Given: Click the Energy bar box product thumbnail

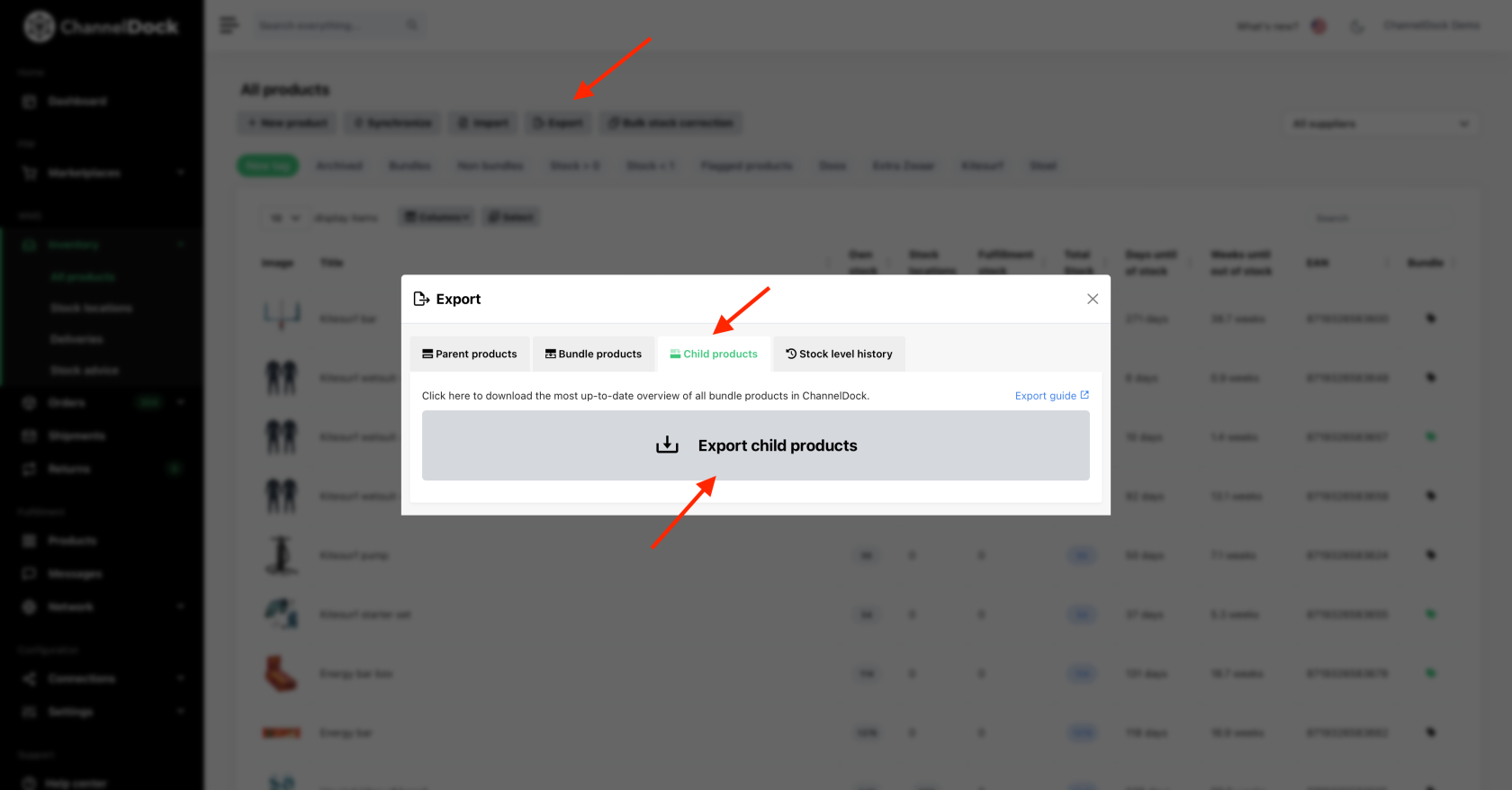Looking at the screenshot, I should pyautogui.click(x=281, y=673).
